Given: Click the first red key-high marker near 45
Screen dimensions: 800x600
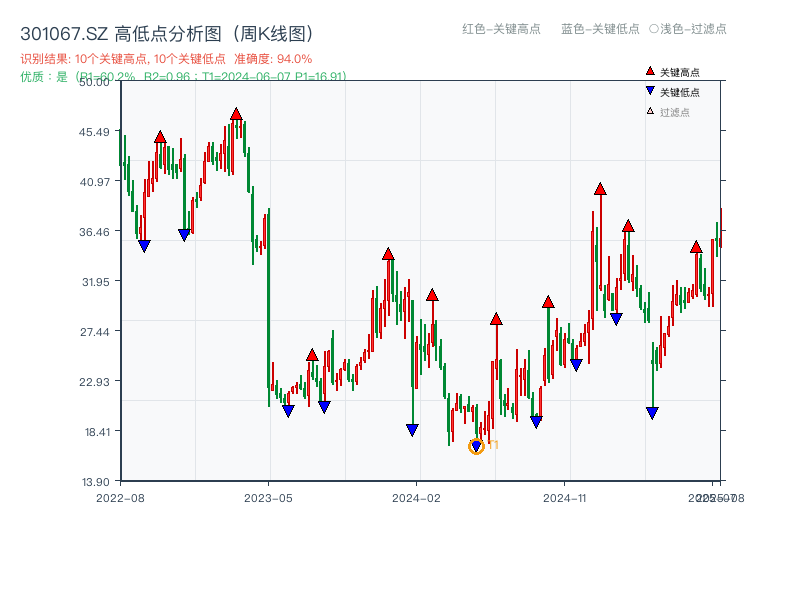Looking at the screenshot, I should pyautogui.click(x=160, y=137).
